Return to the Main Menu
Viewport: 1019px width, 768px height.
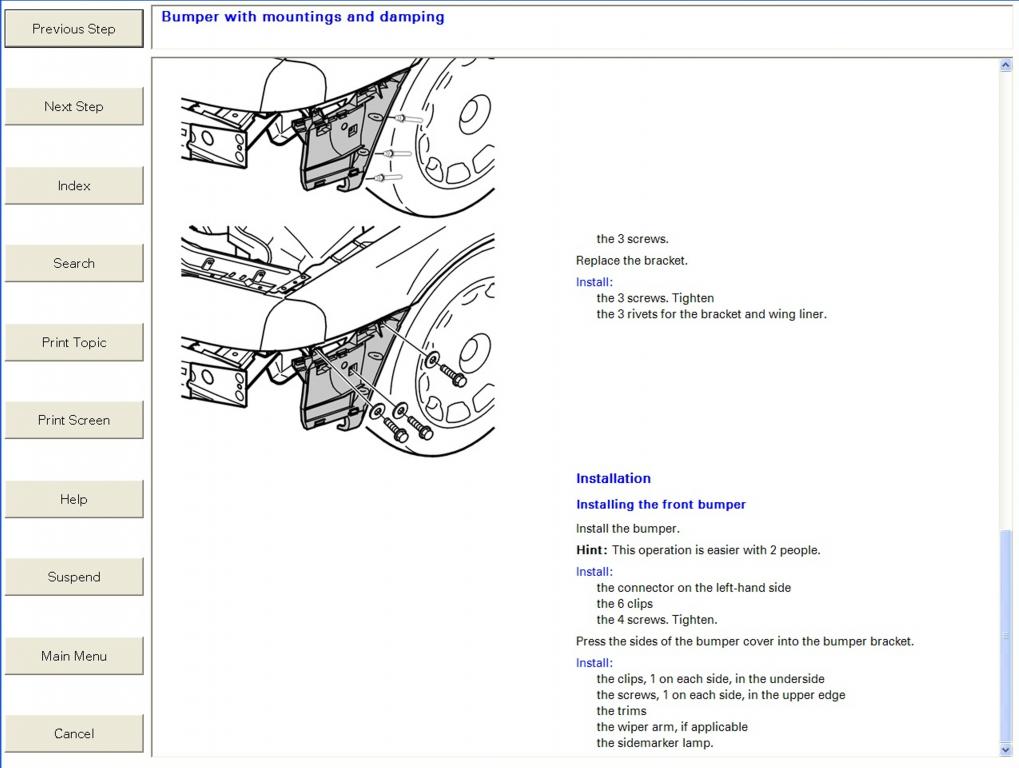click(73, 656)
